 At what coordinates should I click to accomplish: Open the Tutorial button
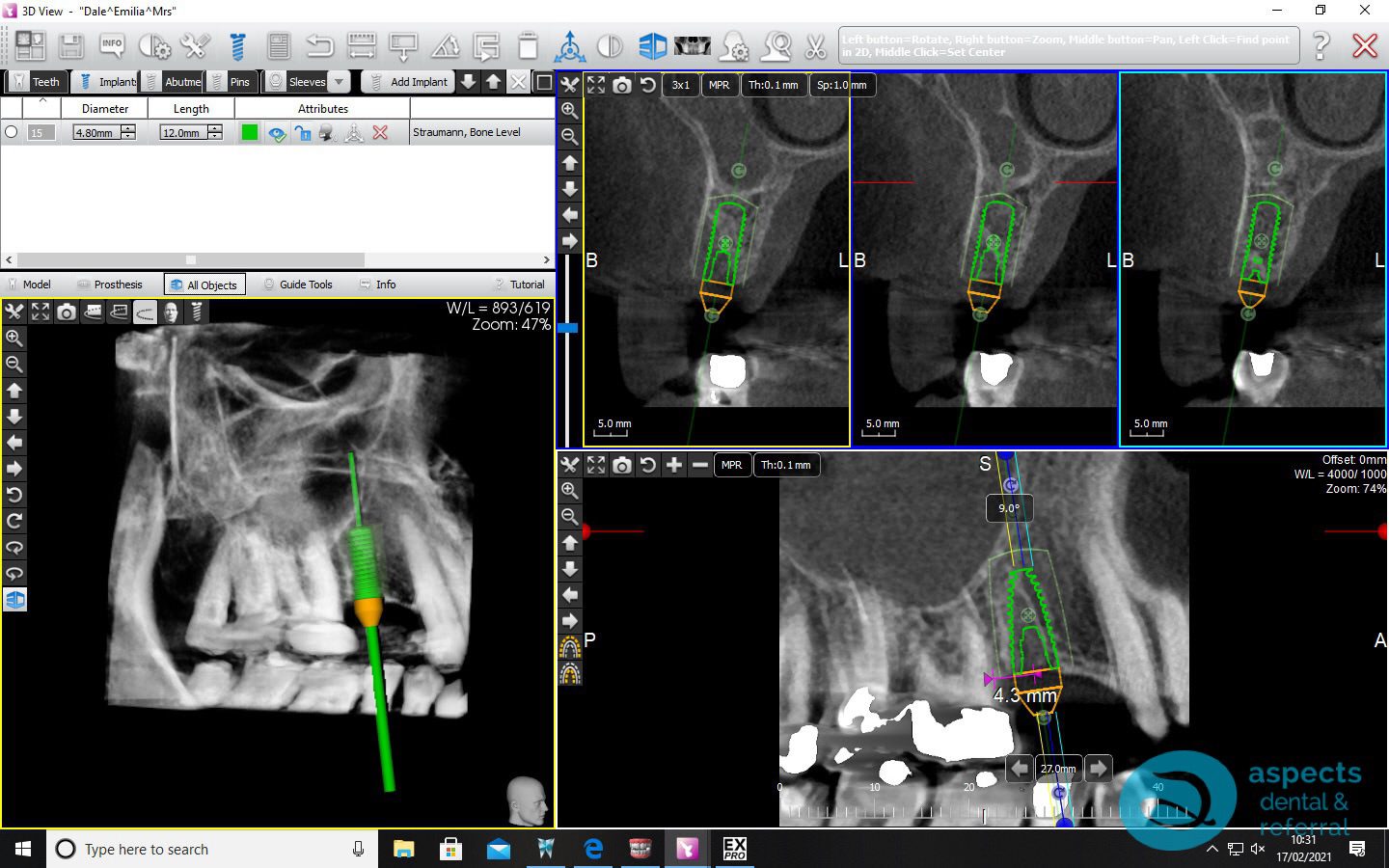coord(520,285)
